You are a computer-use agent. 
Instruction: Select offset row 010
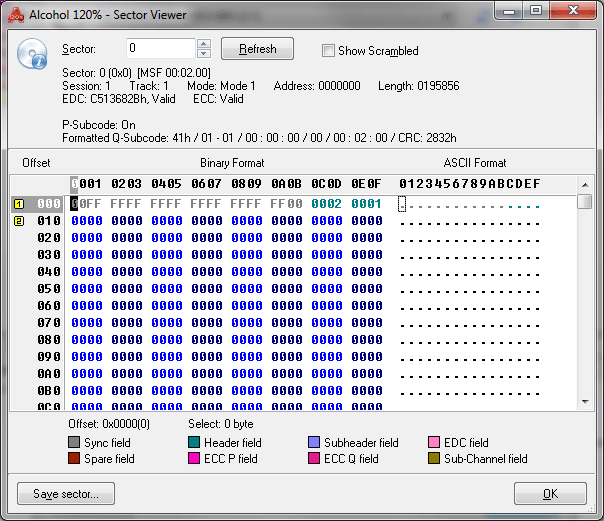[49, 221]
